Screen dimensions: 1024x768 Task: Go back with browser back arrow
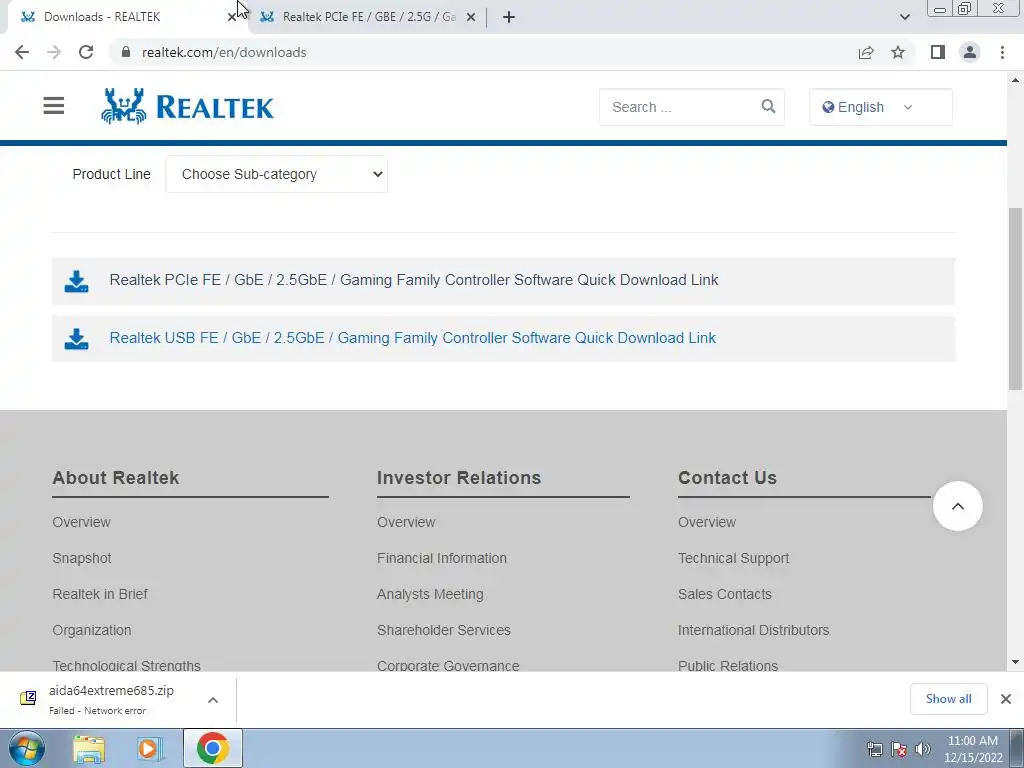point(22,52)
